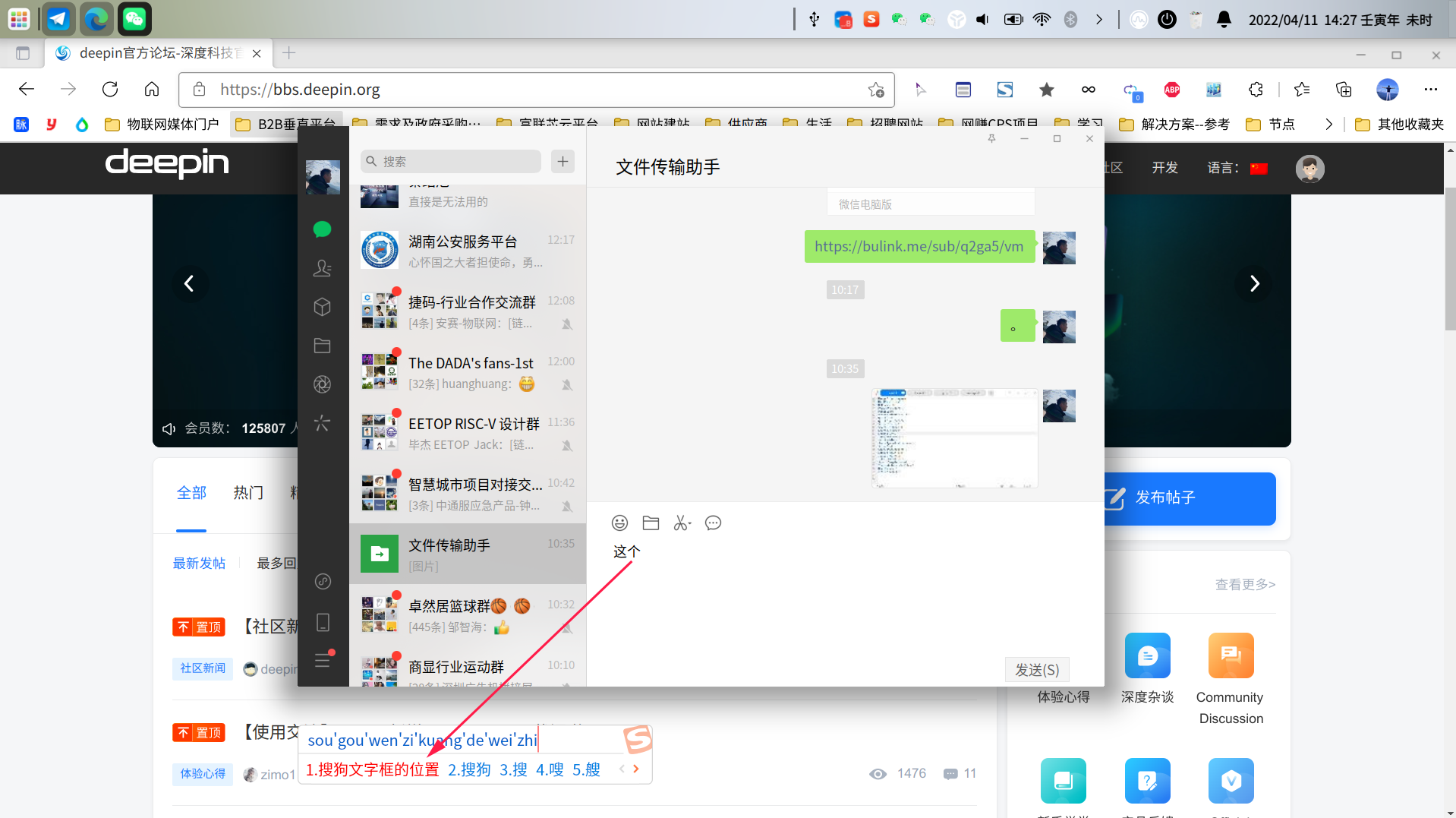Open the 湖南公安服务平台 conversation
The height and width of the screenshot is (818, 1456).
468,250
